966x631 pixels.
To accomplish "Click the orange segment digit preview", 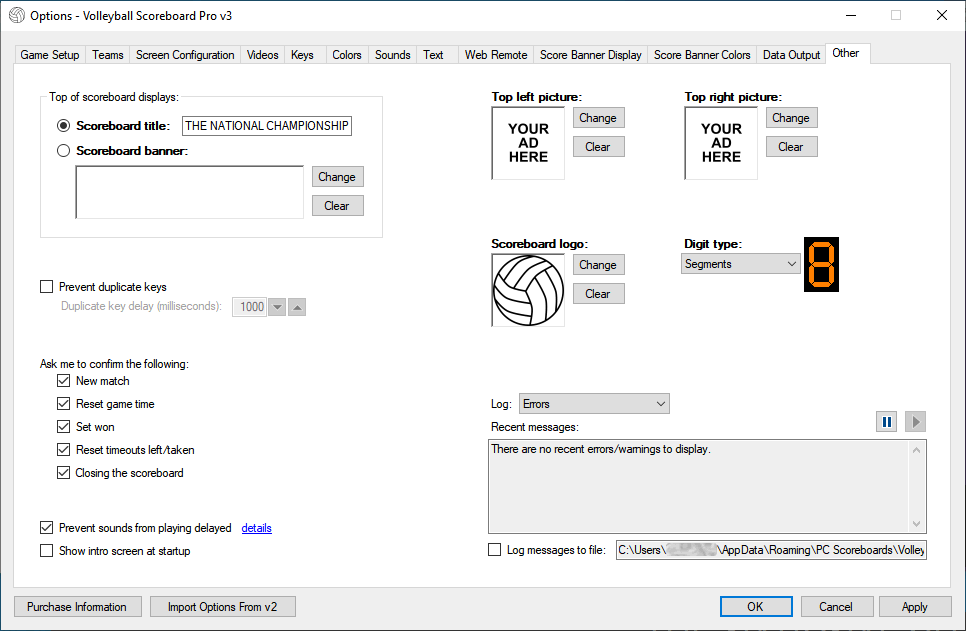I will pos(821,265).
